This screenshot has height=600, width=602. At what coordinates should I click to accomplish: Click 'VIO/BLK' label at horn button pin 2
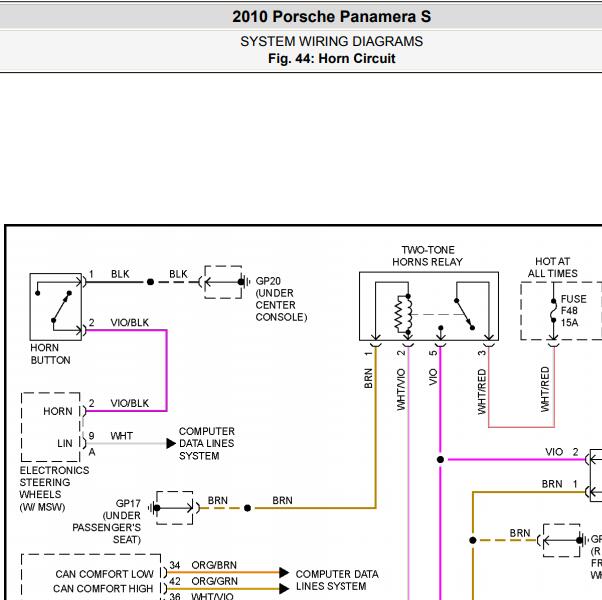(129, 322)
